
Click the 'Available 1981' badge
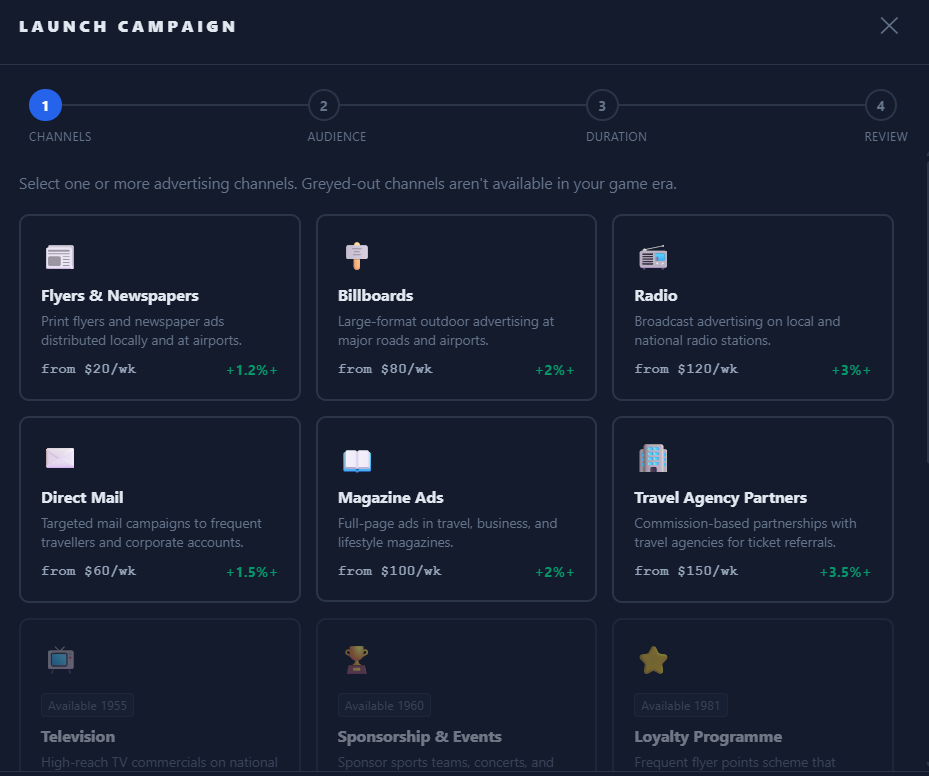coord(681,706)
